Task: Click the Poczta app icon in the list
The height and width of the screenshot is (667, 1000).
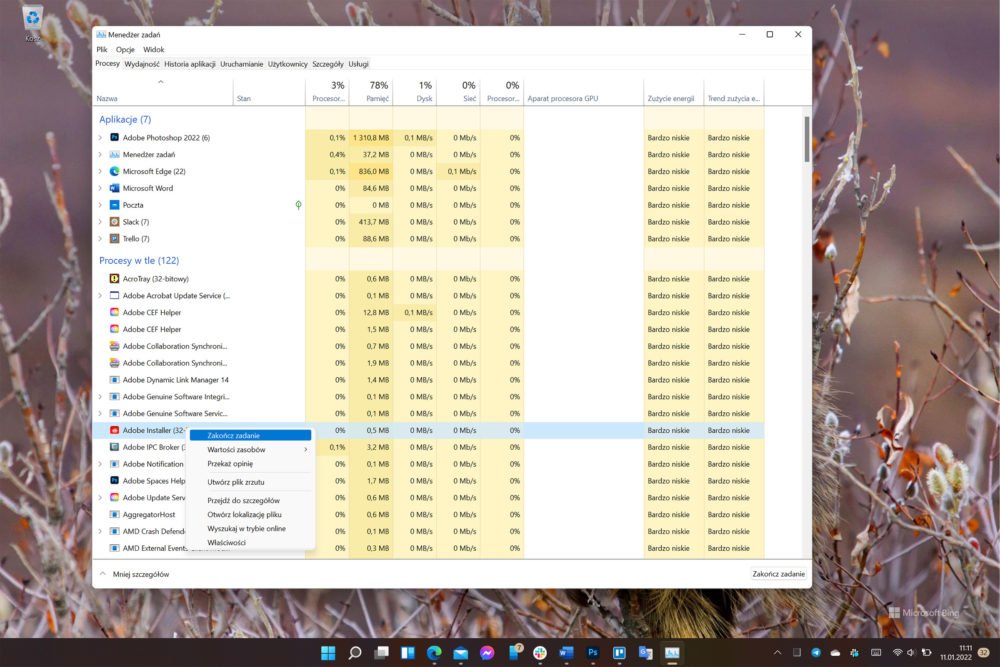Action: coord(114,205)
